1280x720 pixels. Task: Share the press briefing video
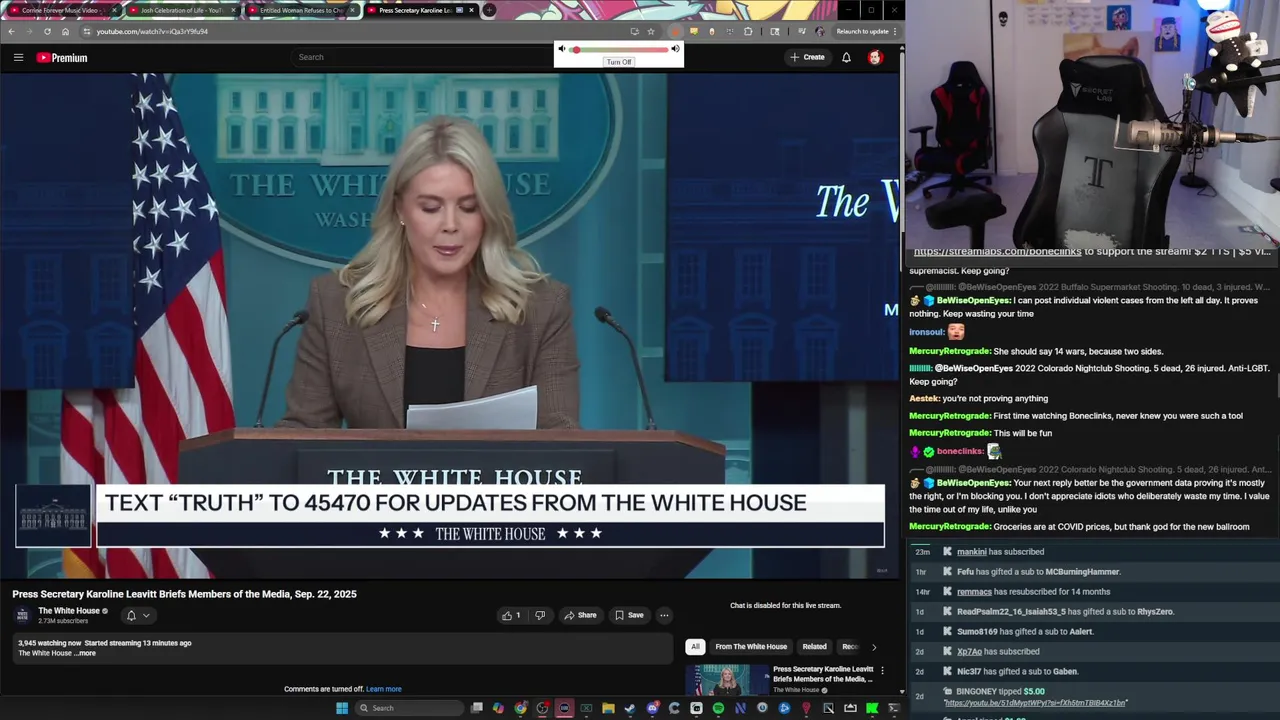(x=580, y=615)
